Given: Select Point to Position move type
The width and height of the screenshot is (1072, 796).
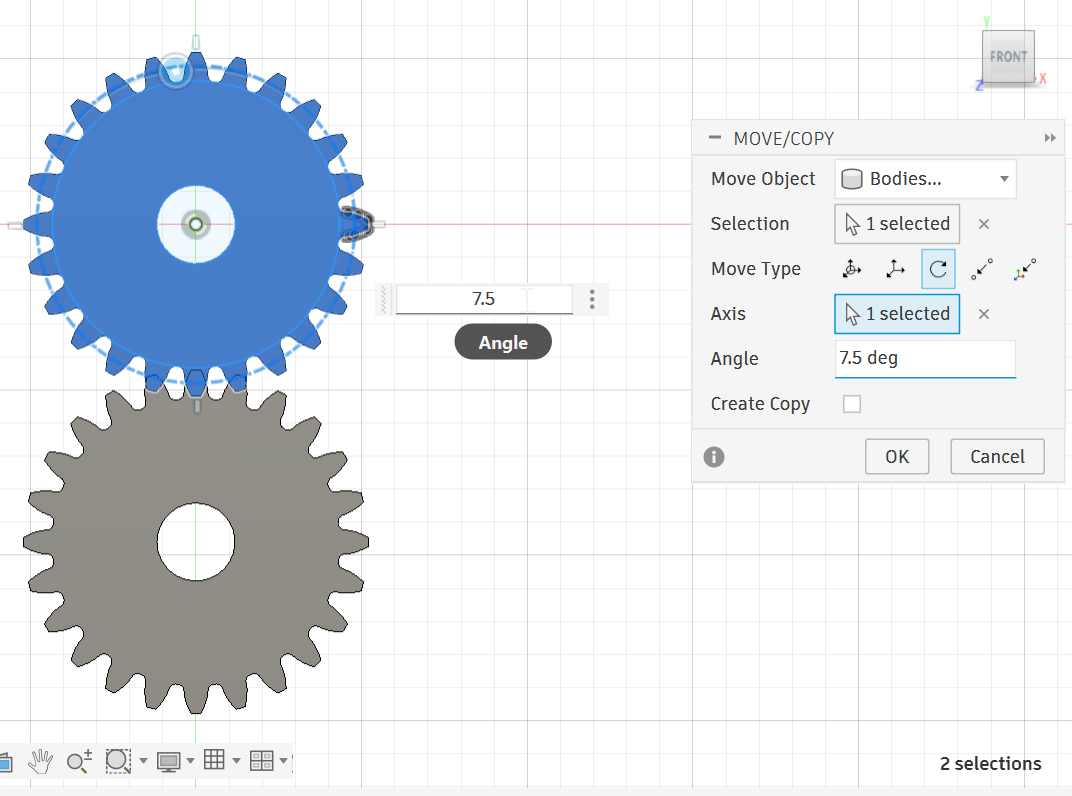Looking at the screenshot, I should (1025, 269).
